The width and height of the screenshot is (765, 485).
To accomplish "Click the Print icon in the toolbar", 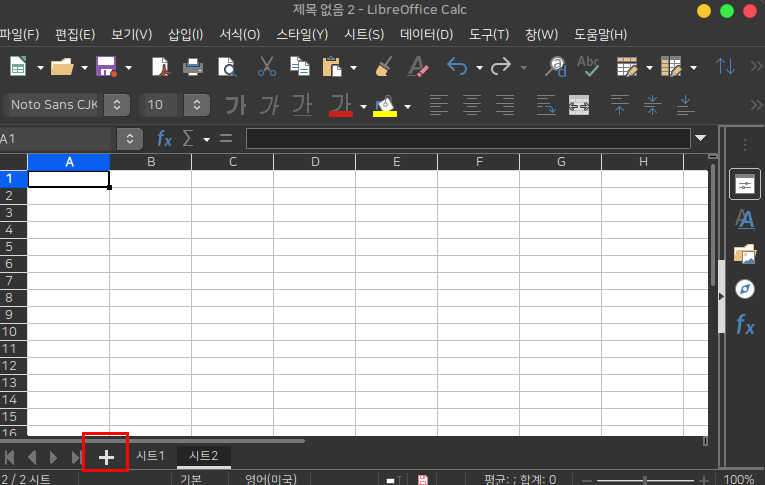I will click(x=193, y=67).
